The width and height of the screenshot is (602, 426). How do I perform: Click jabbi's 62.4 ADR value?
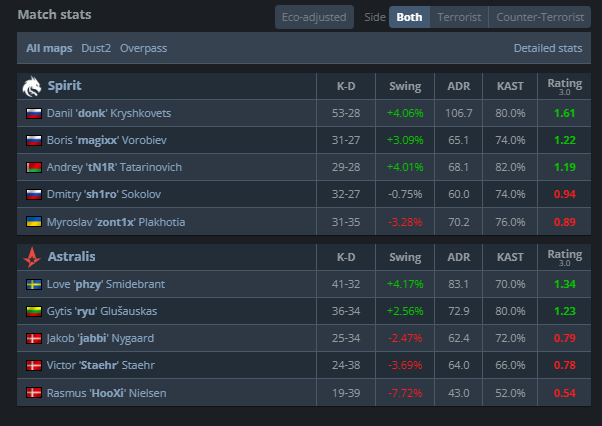click(458, 338)
